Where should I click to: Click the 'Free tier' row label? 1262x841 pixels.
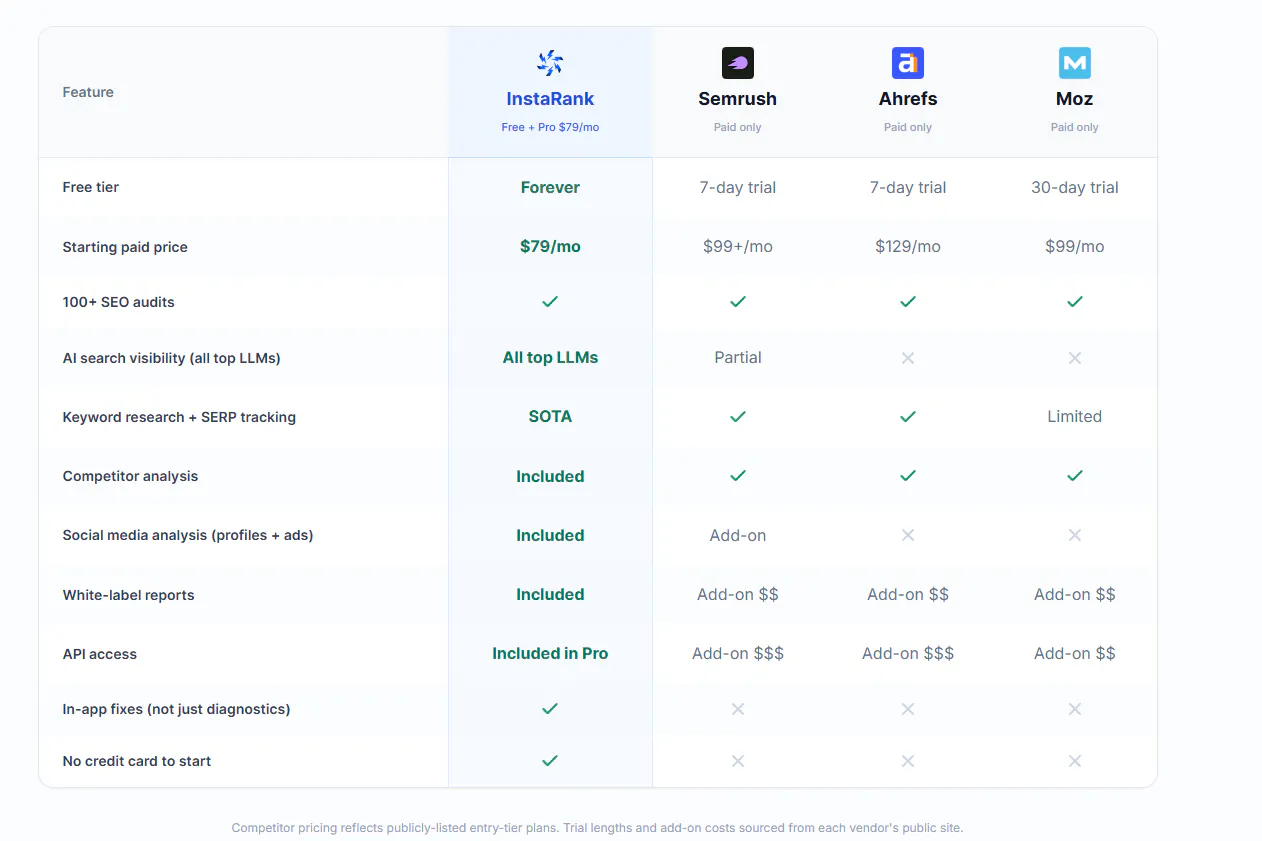pos(91,187)
